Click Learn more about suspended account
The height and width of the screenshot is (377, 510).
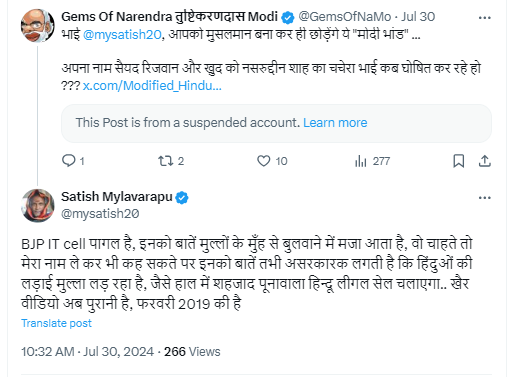click(x=335, y=123)
